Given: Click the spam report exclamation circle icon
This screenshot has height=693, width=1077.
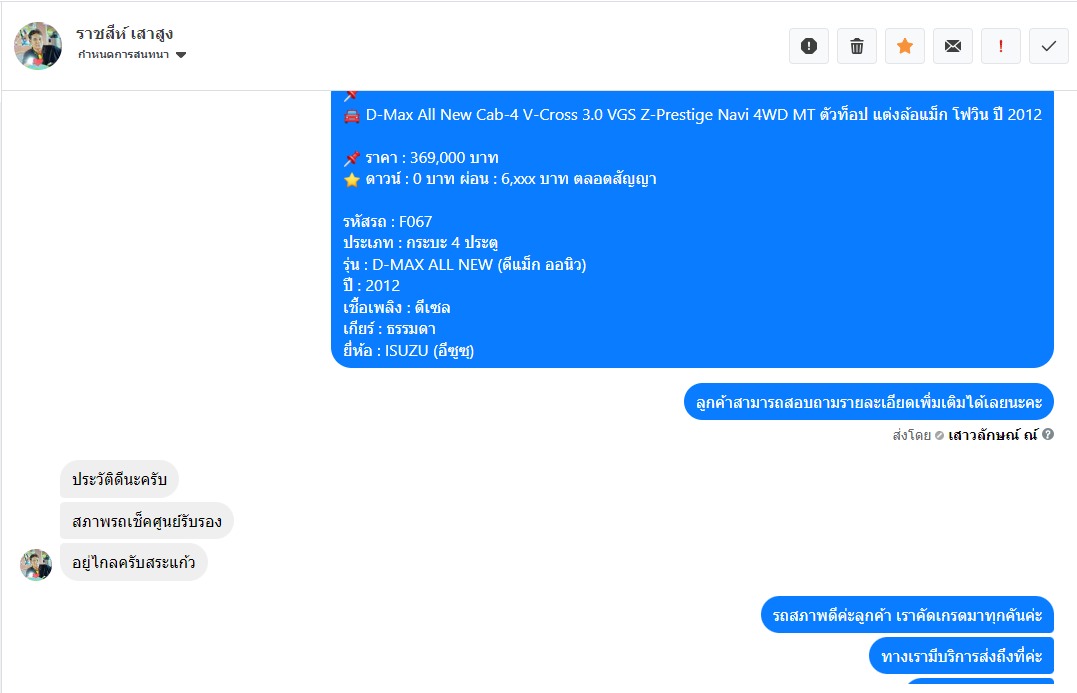Looking at the screenshot, I should (x=808, y=46).
